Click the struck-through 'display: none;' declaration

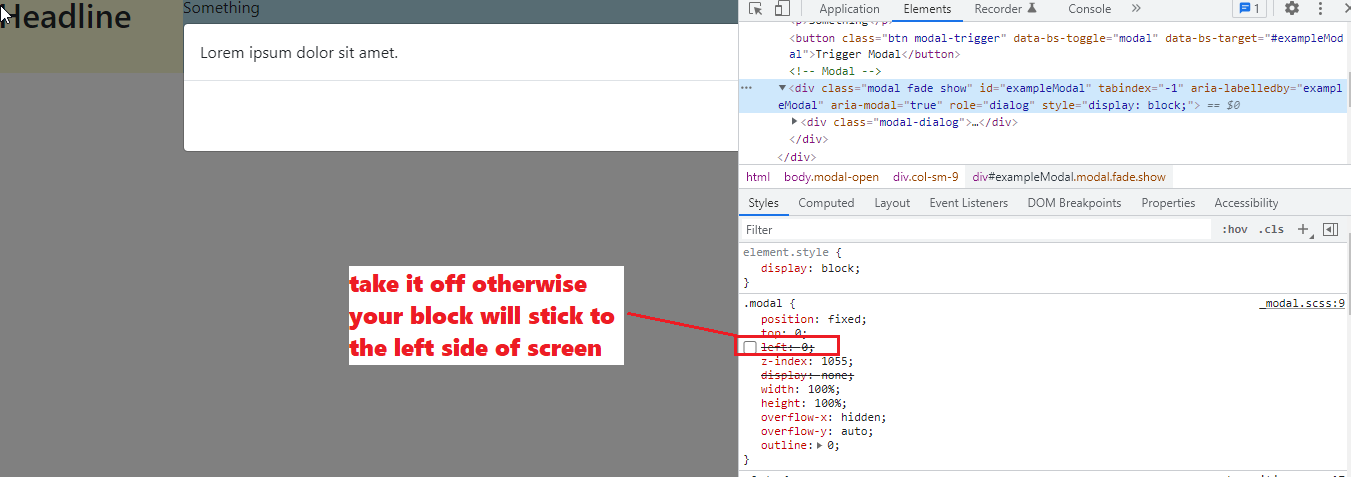pos(807,375)
